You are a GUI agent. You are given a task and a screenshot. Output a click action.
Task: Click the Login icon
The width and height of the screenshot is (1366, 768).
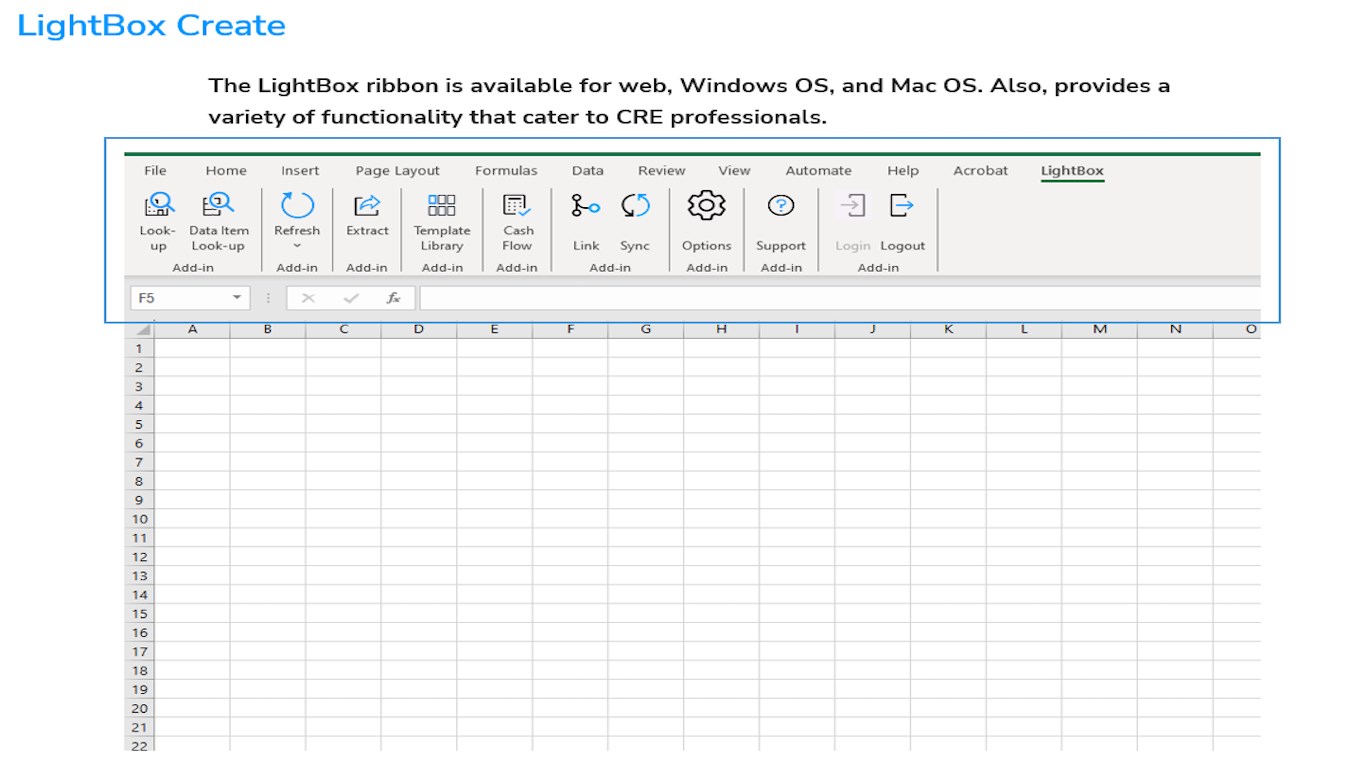click(852, 205)
